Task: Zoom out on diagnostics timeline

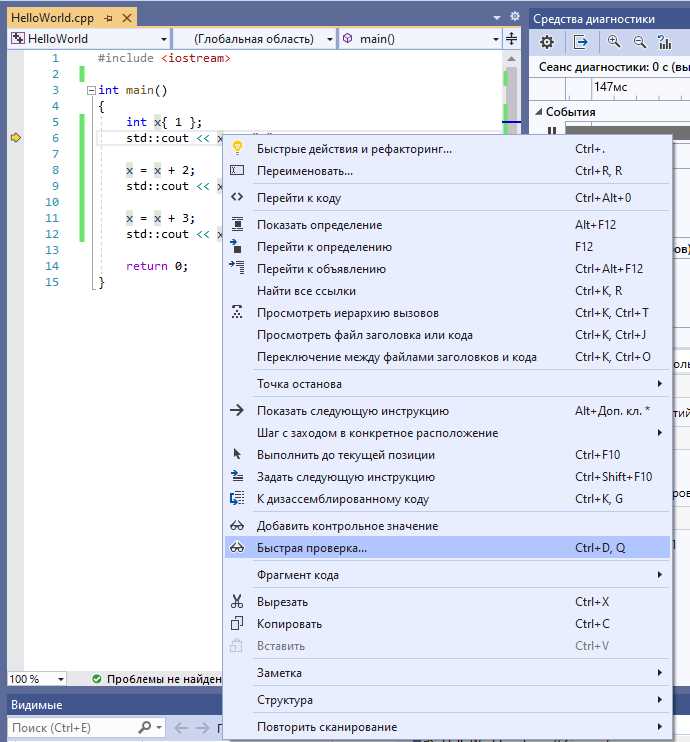Action: click(639, 42)
